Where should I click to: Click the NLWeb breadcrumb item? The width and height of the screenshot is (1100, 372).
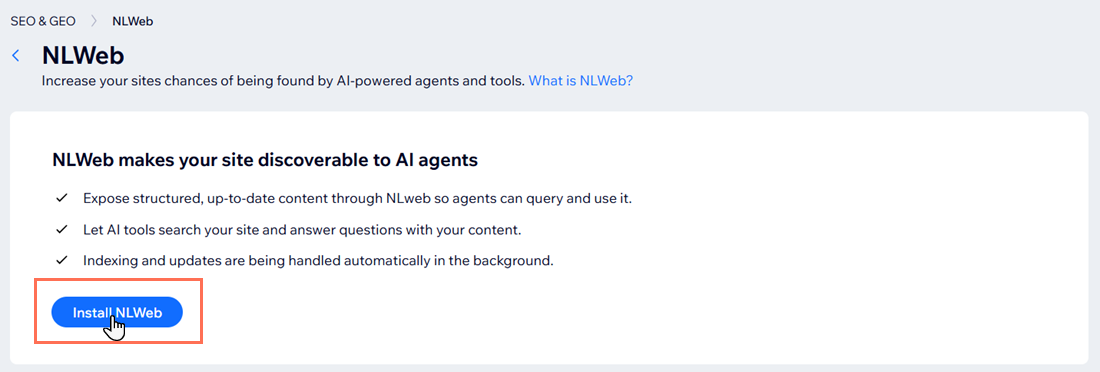tap(133, 21)
